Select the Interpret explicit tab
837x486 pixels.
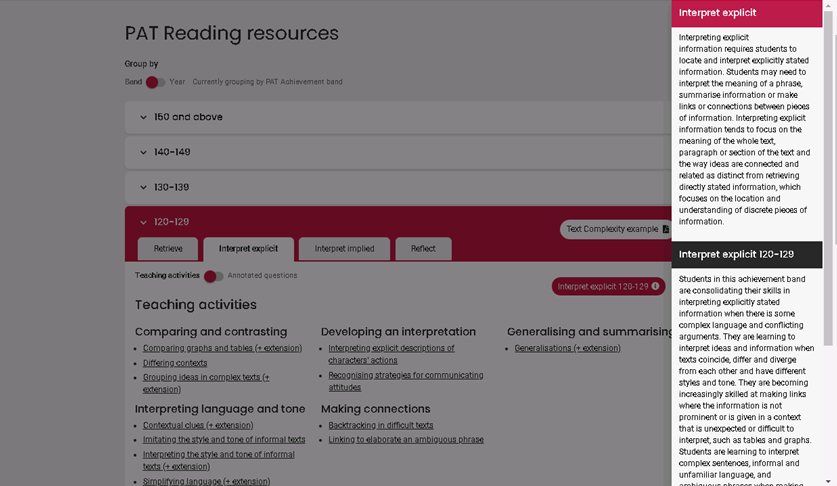248,249
